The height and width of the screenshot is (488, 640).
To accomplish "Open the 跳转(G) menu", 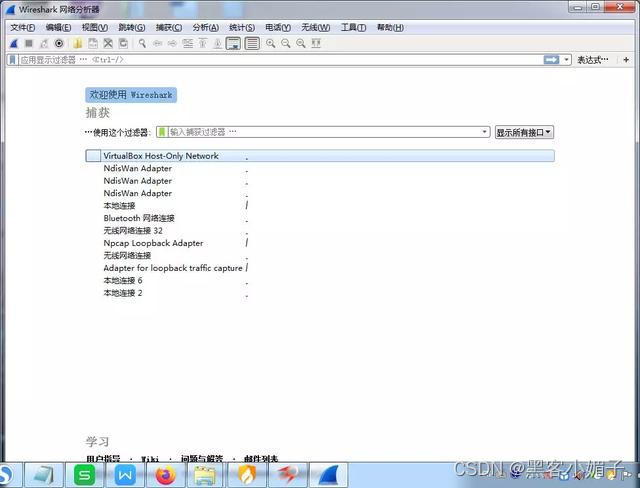I will 131,27.
